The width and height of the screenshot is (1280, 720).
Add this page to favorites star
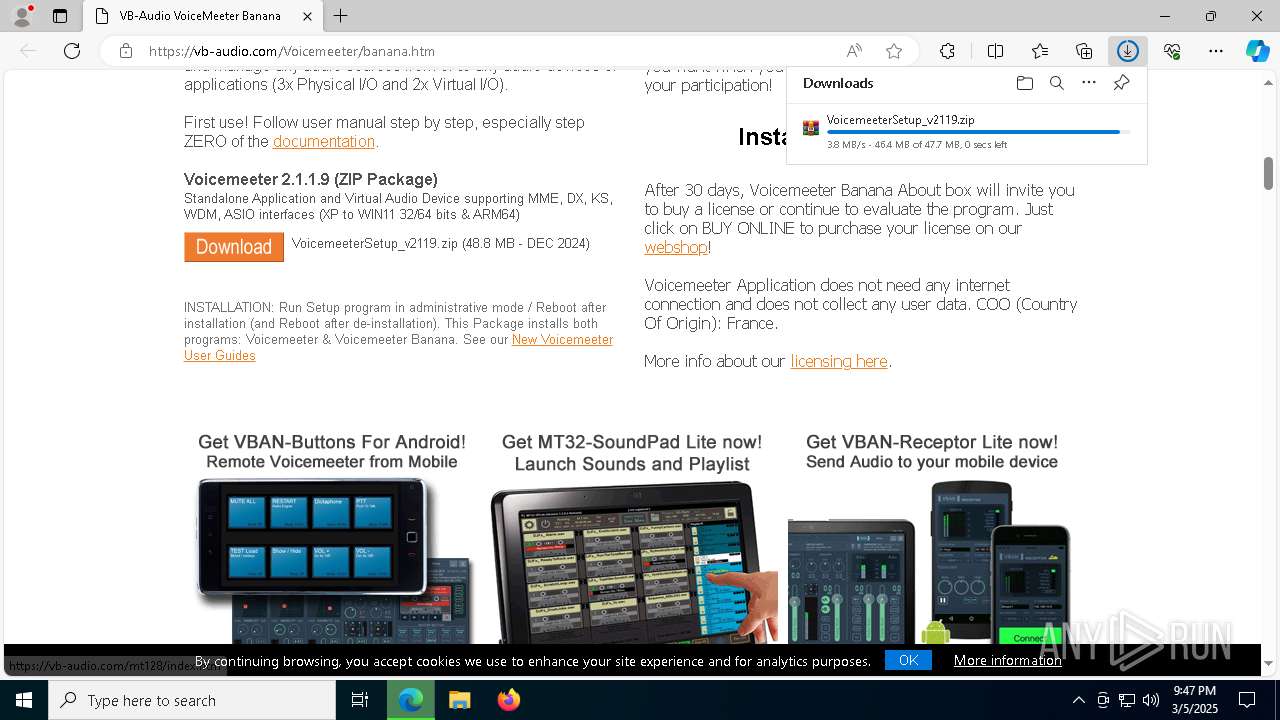point(894,51)
